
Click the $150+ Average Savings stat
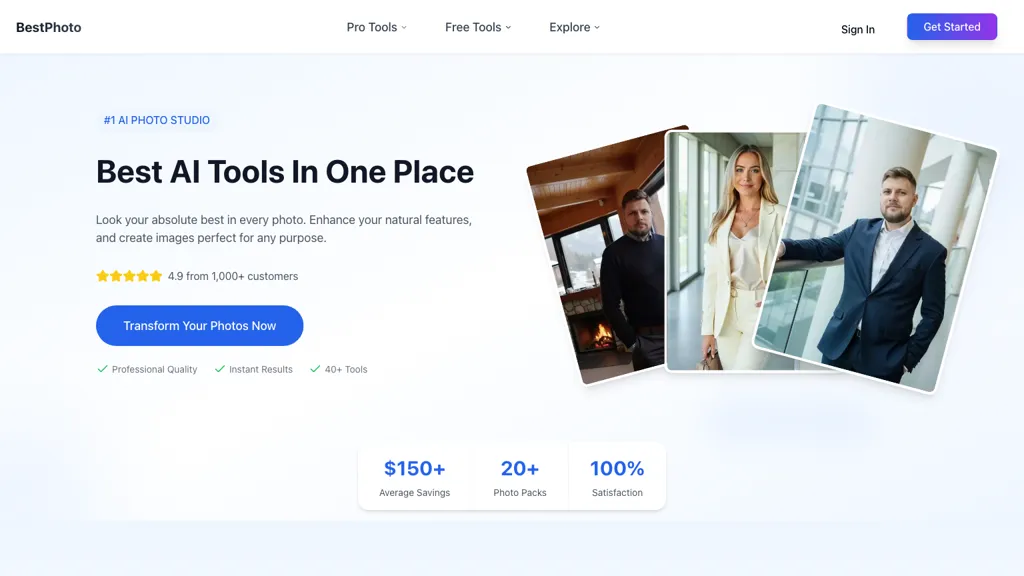414,477
